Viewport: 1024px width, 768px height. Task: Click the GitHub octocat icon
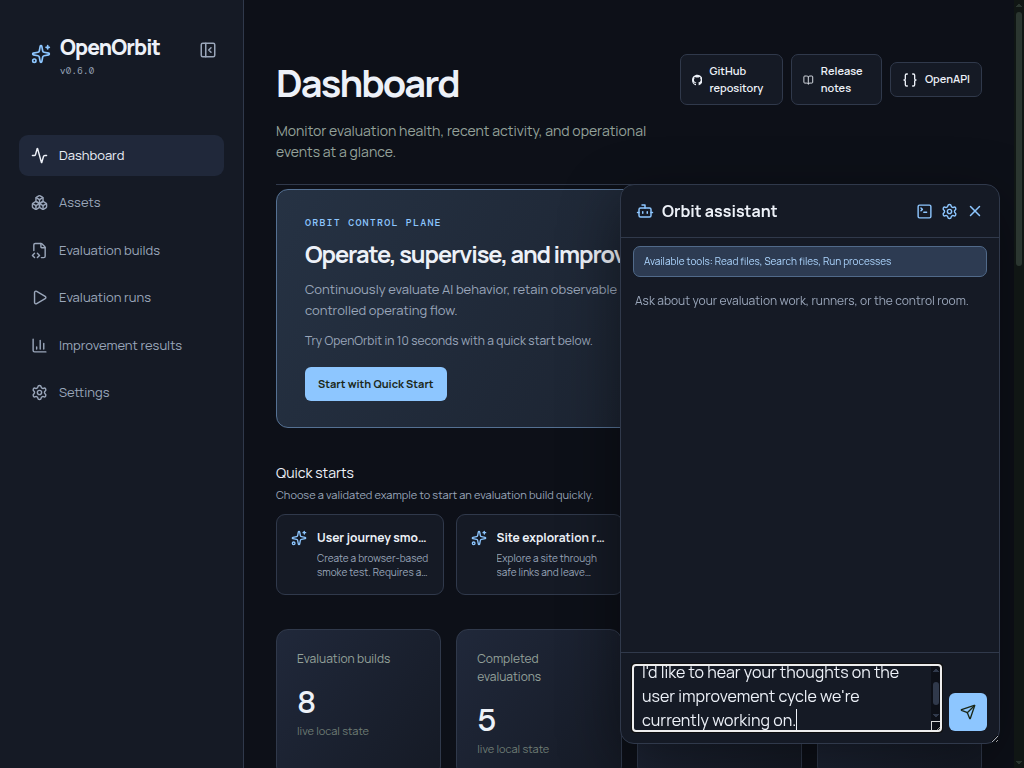pos(697,80)
